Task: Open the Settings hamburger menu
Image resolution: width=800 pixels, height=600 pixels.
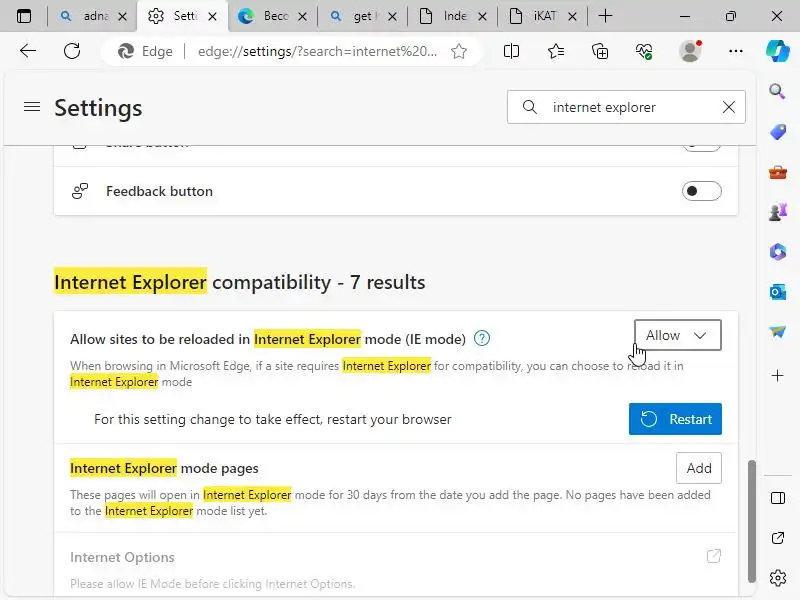Action: pyautogui.click(x=32, y=107)
